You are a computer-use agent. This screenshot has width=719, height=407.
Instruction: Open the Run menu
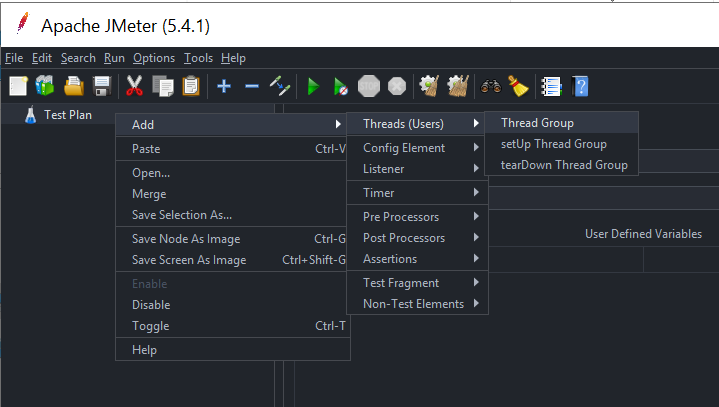pyautogui.click(x=114, y=58)
